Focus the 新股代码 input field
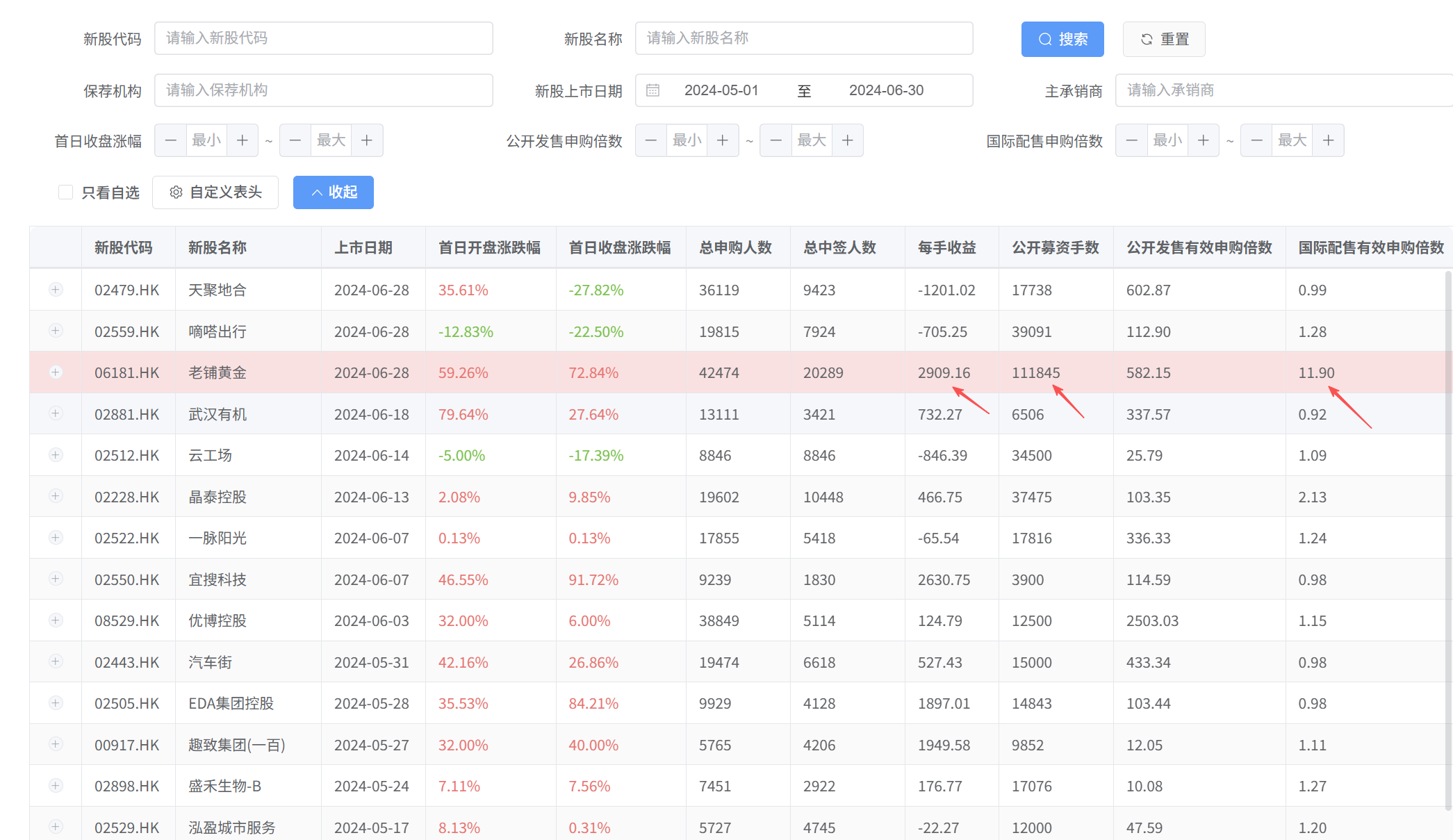Viewport: 1453px width, 840px height. (324, 38)
